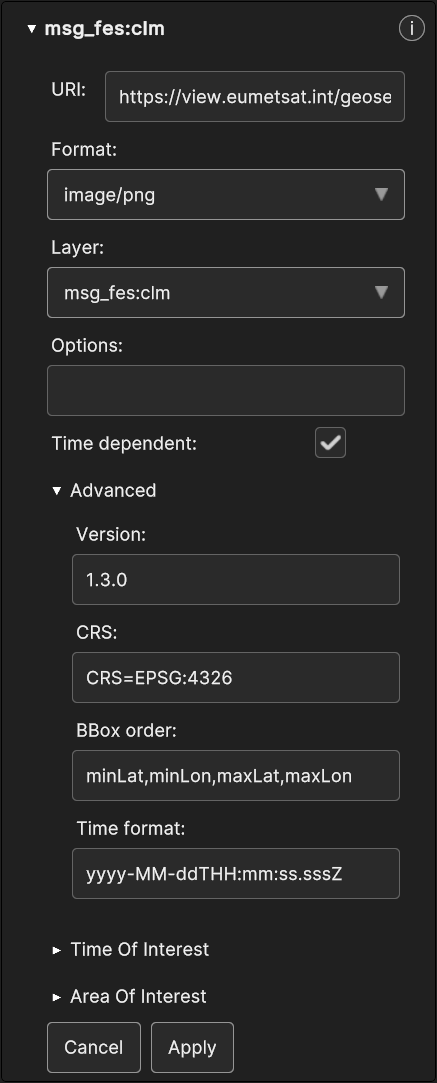Click the URI input field
The image size is (437, 1083).
pyautogui.click(x=255, y=97)
